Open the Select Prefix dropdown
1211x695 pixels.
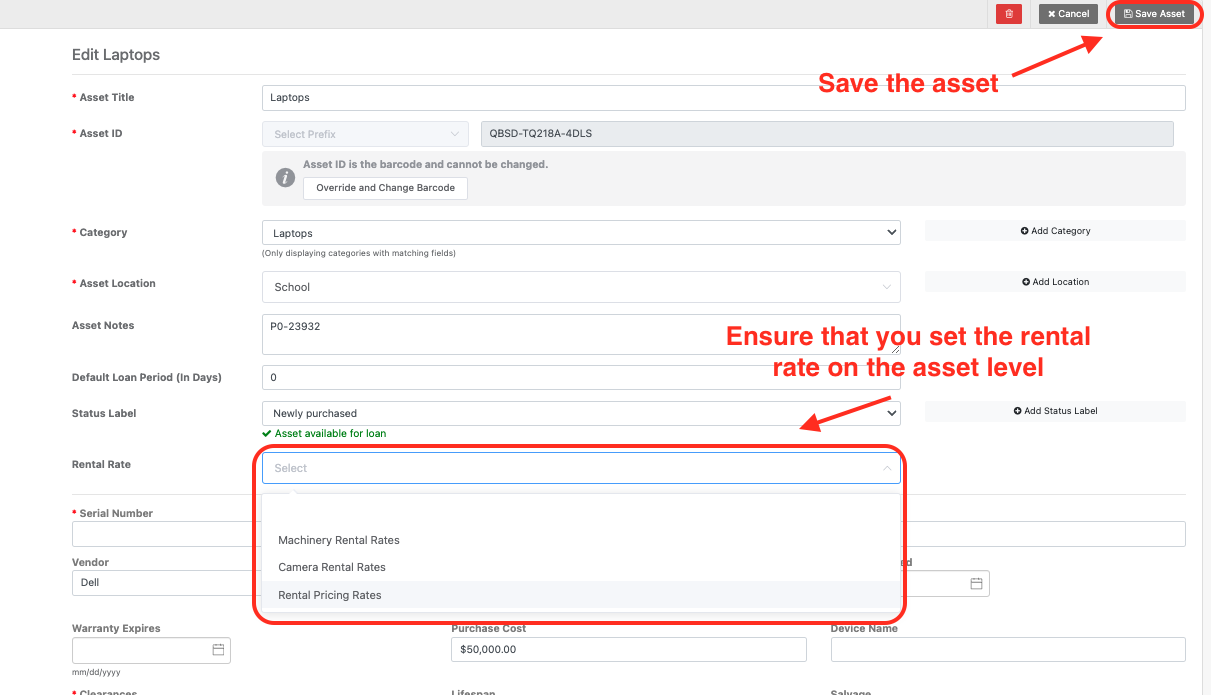[364, 133]
